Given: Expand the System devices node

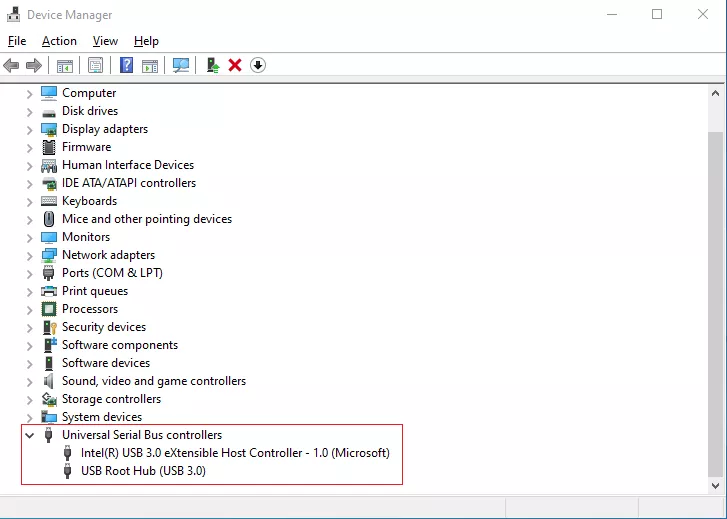Looking at the screenshot, I should [30, 418].
